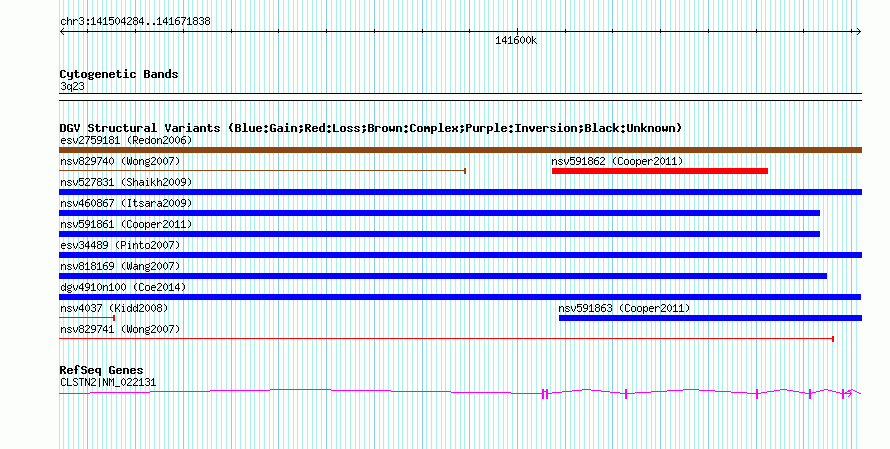The image size is (890, 449).
Task: Click the nsv460867 (Itsara2009) label
Action: pos(126,203)
